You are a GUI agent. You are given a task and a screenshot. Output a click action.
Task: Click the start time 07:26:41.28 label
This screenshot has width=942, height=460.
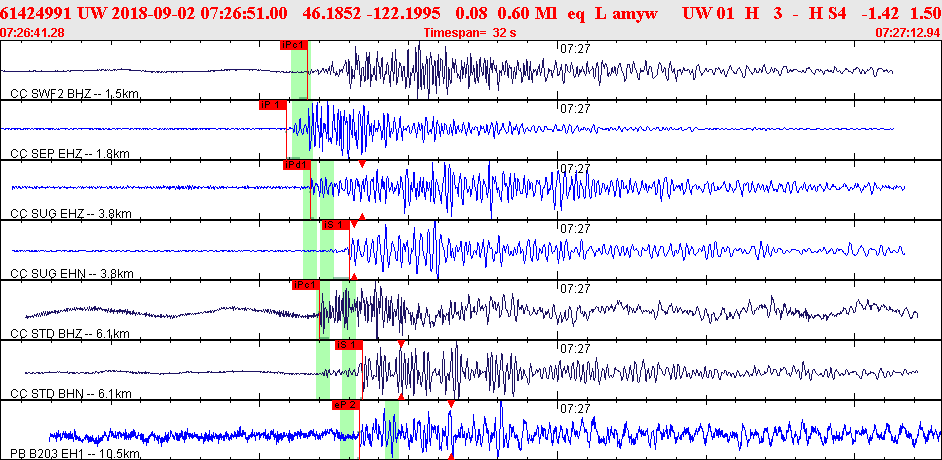33,32
